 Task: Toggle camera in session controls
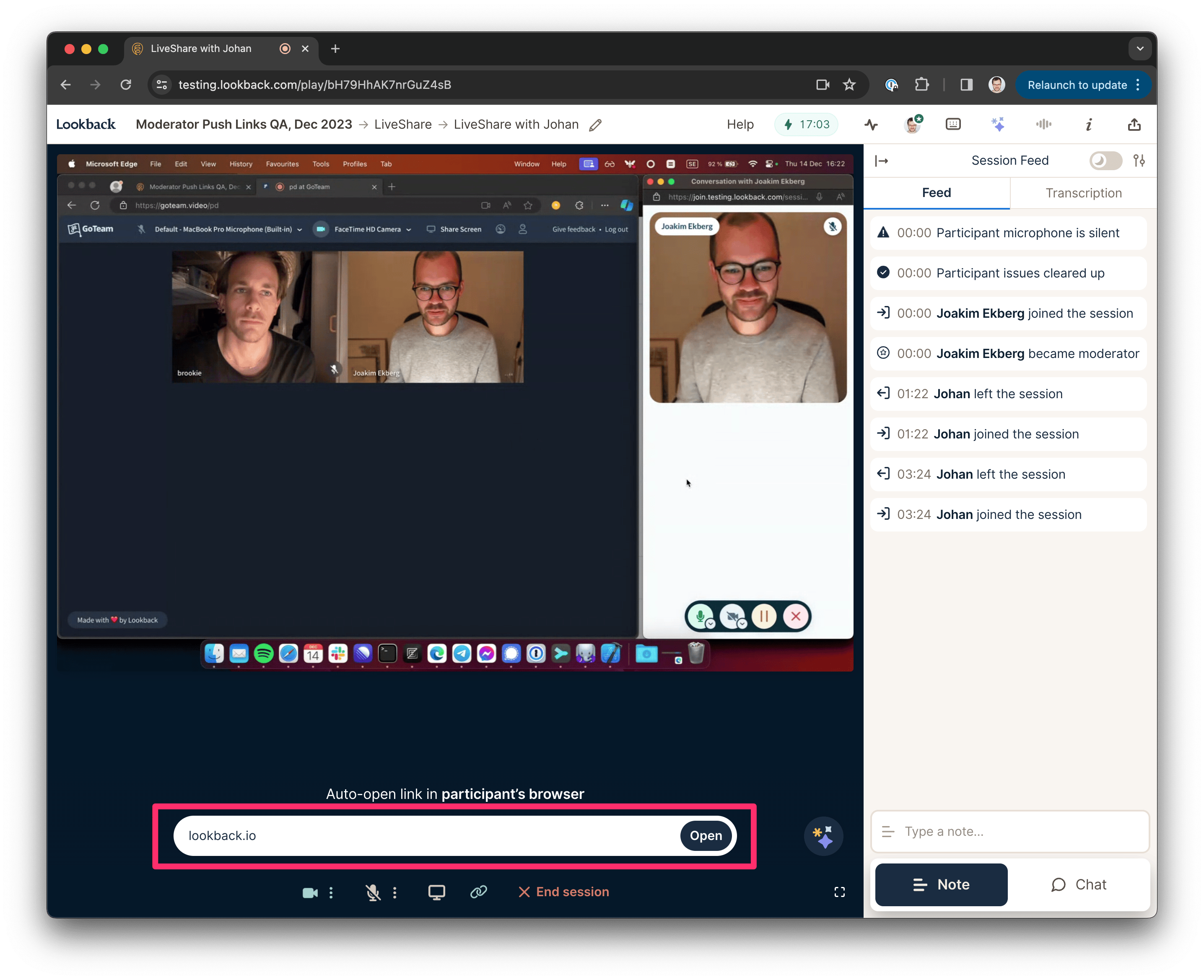310,892
